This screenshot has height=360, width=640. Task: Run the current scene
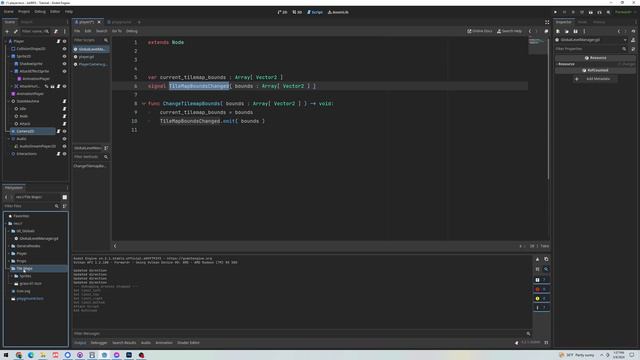(591, 12)
